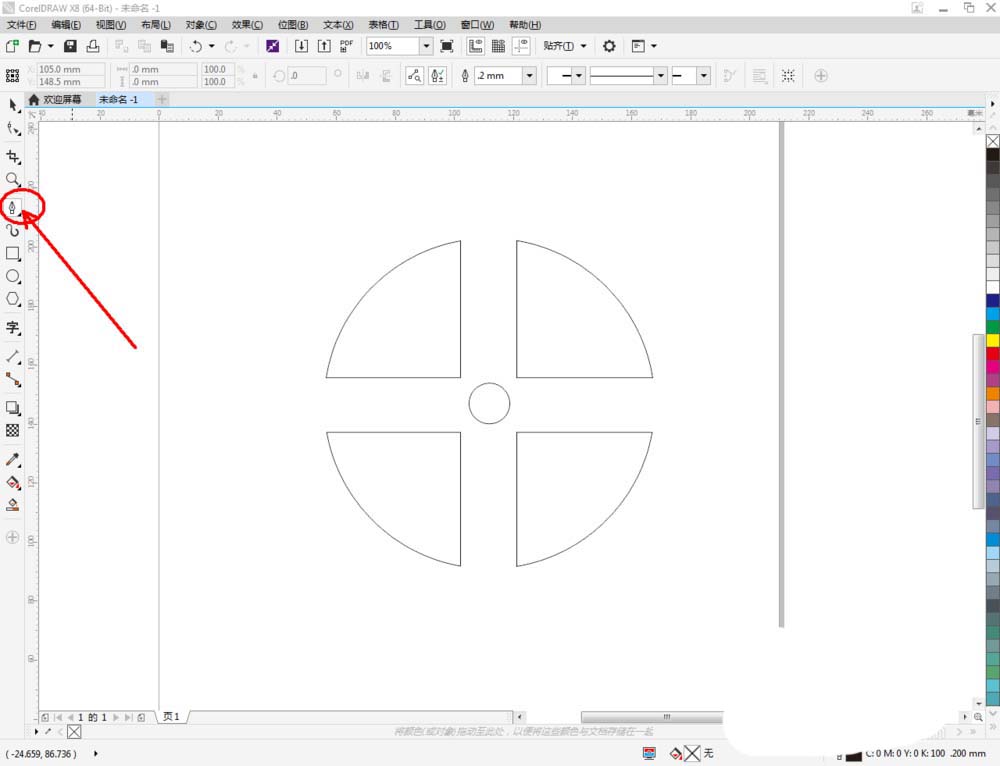
Task: Click the X position field 105.0 mm
Action: tap(71, 69)
